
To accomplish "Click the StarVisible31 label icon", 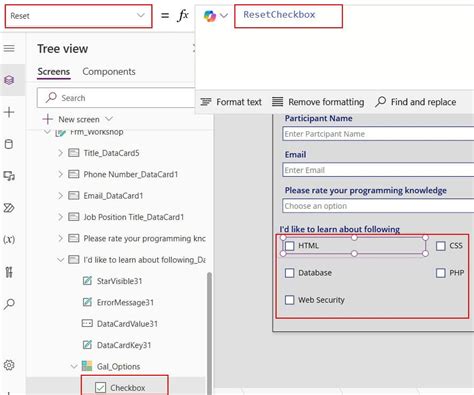I will (87, 281).
